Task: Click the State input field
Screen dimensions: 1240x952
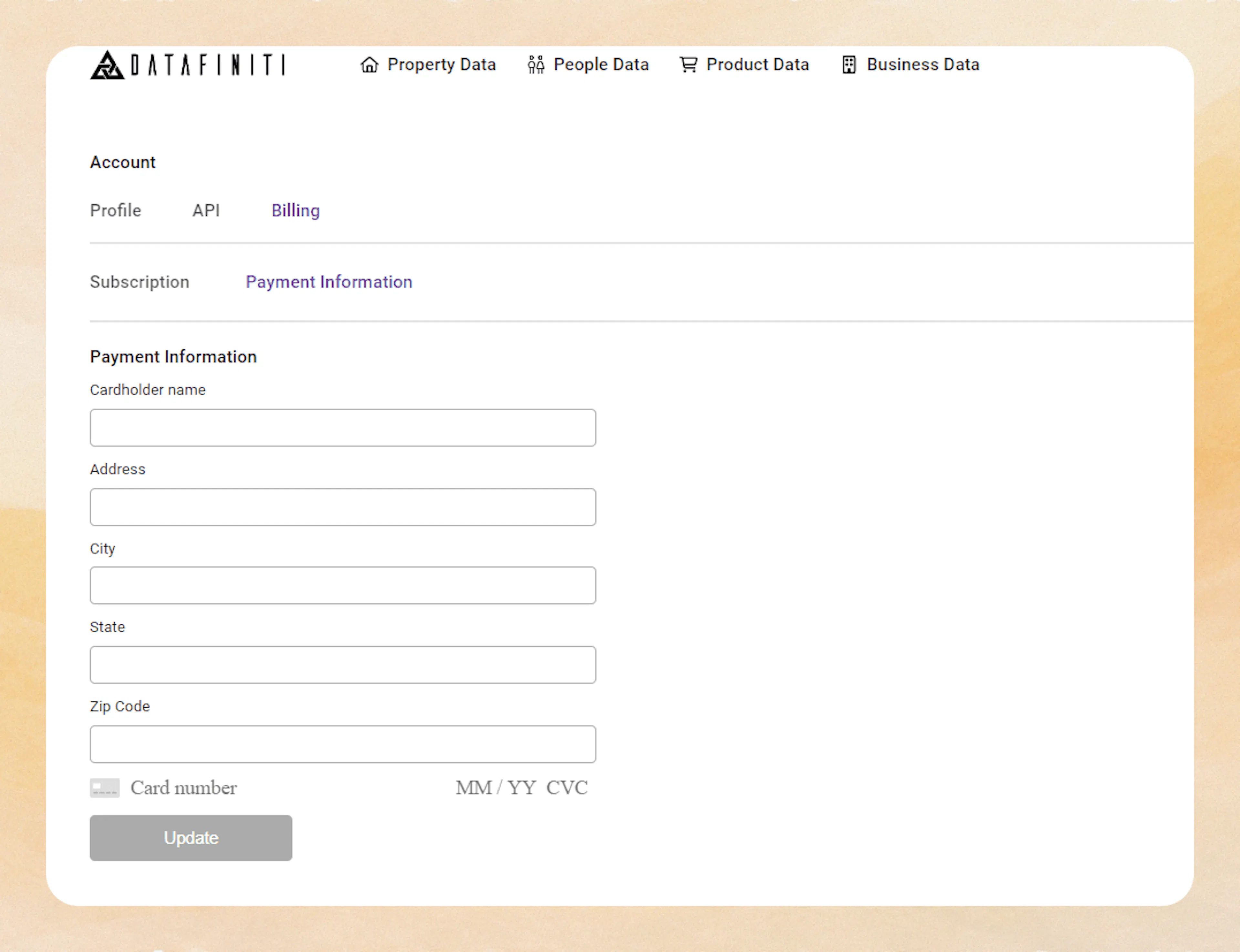Action: 342,664
